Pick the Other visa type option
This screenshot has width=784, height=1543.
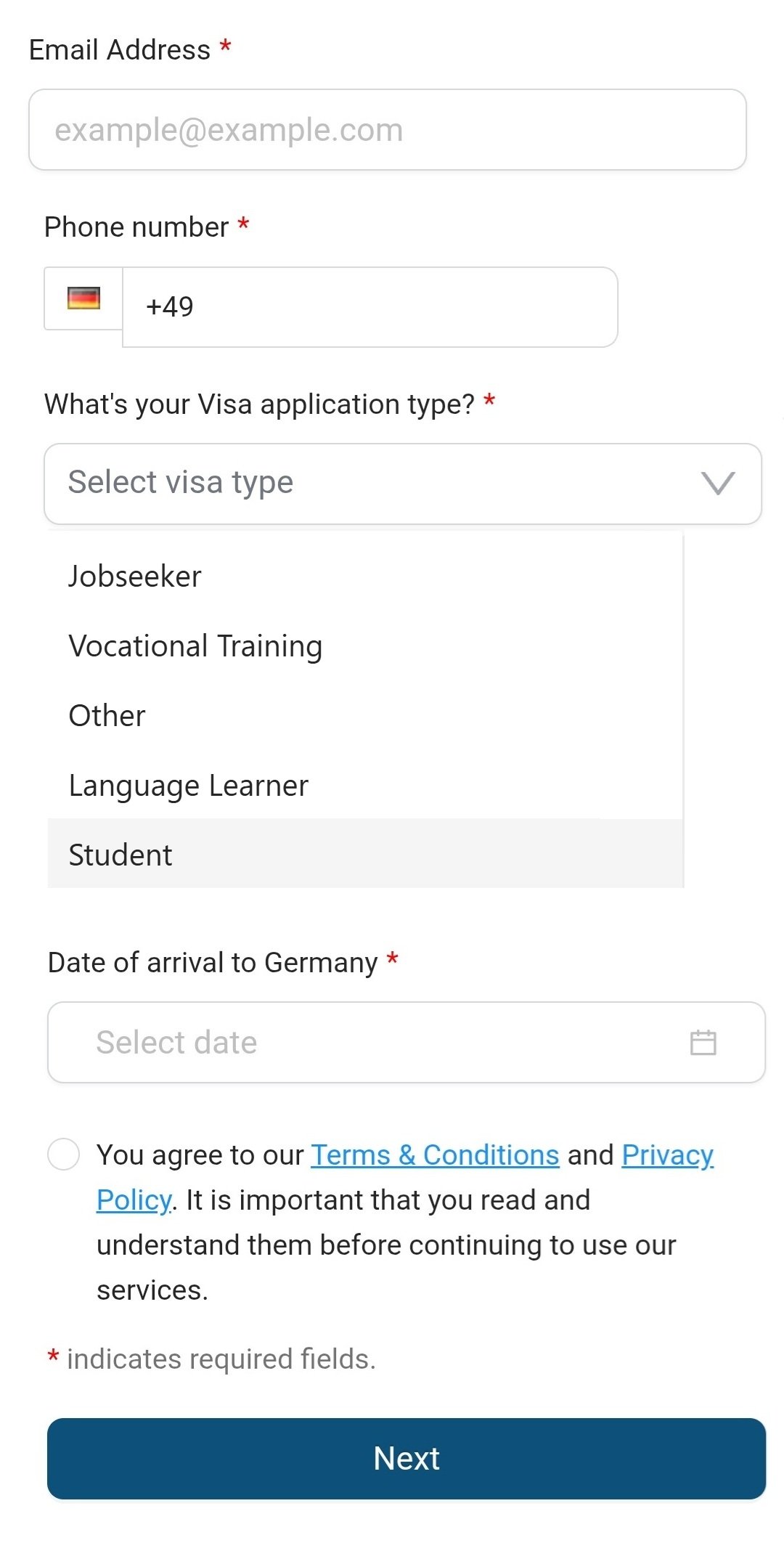(x=365, y=716)
